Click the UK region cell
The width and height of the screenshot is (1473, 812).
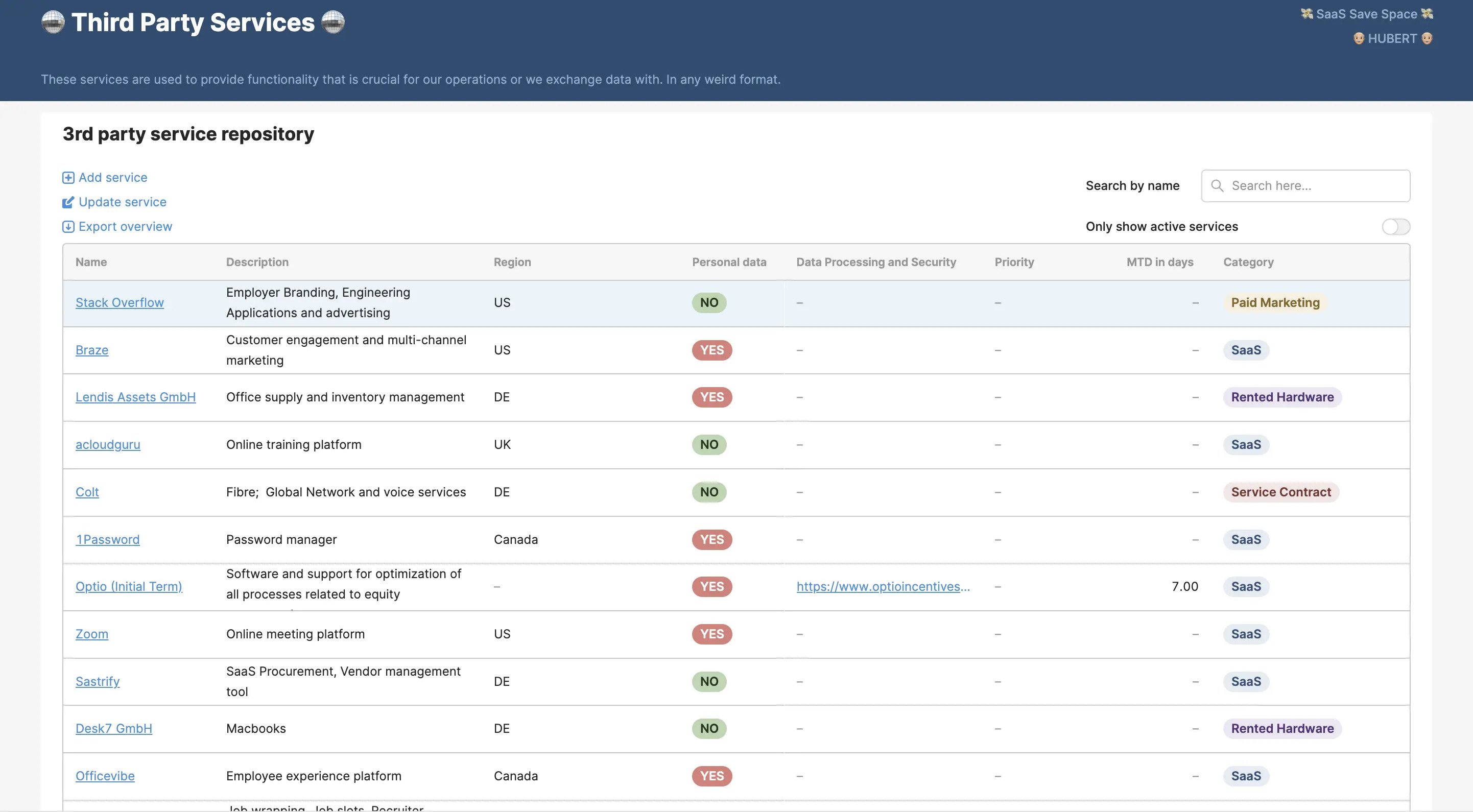(x=502, y=445)
